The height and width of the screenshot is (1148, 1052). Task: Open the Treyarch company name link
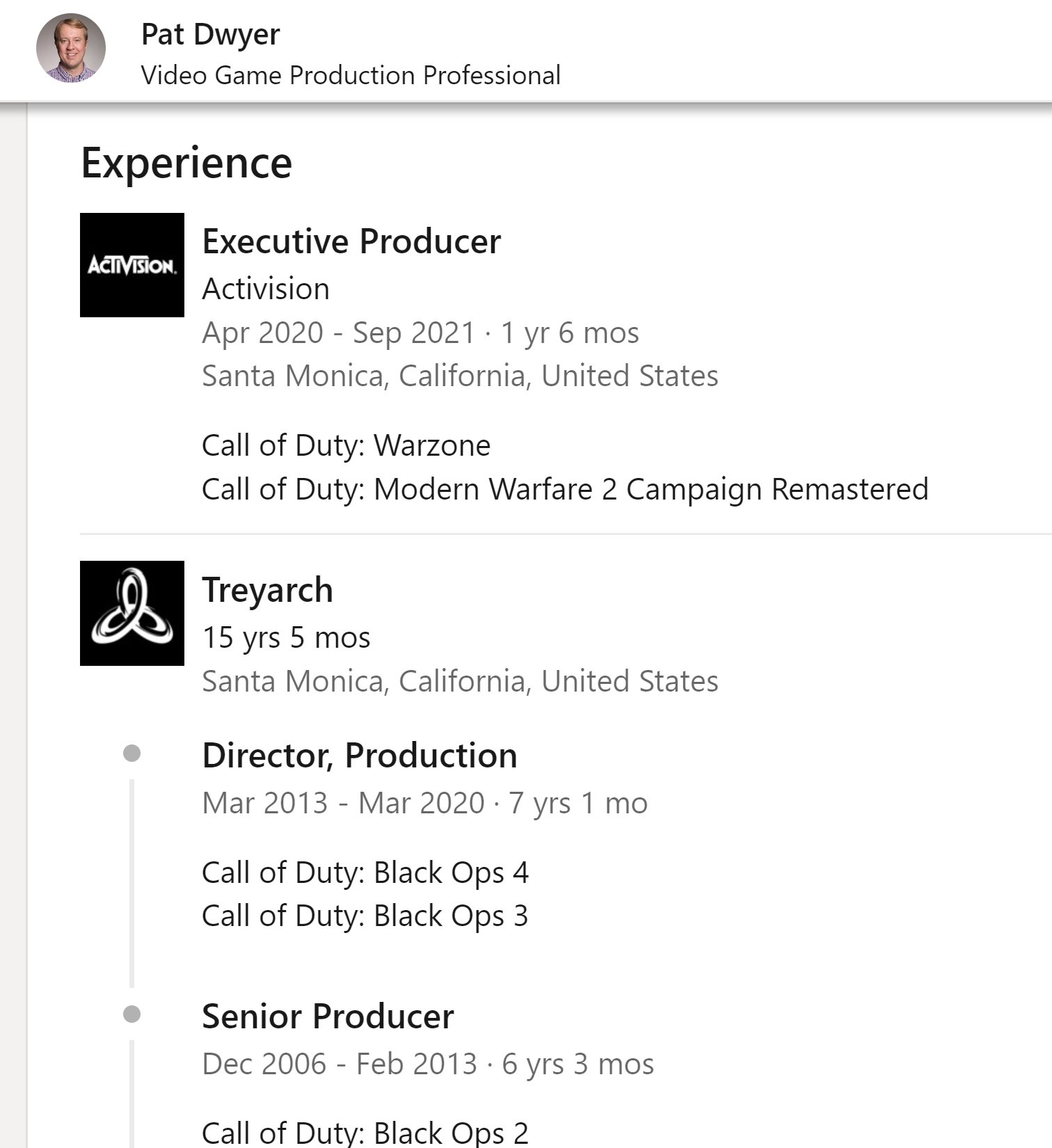(x=267, y=590)
